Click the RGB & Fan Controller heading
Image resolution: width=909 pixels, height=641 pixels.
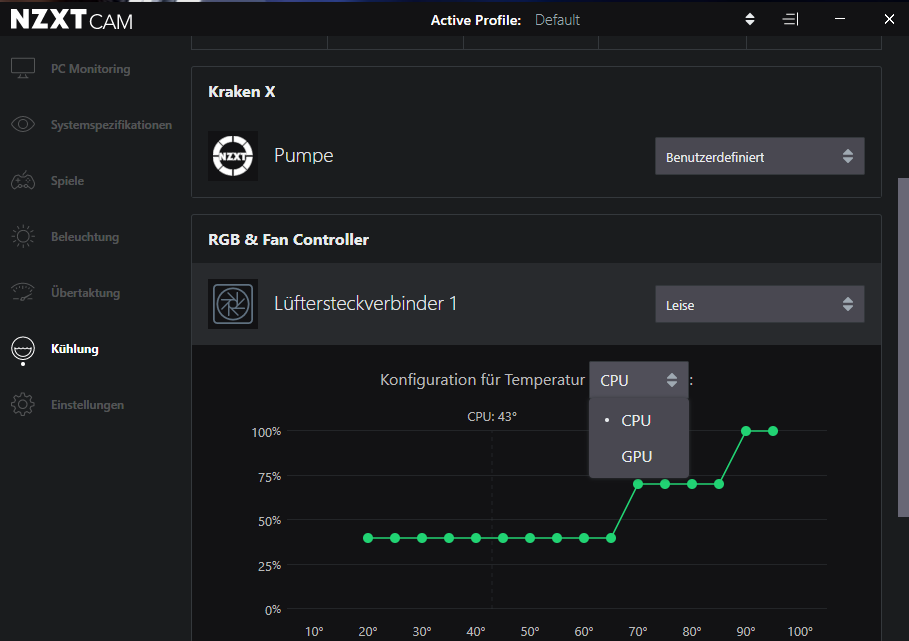[288, 239]
